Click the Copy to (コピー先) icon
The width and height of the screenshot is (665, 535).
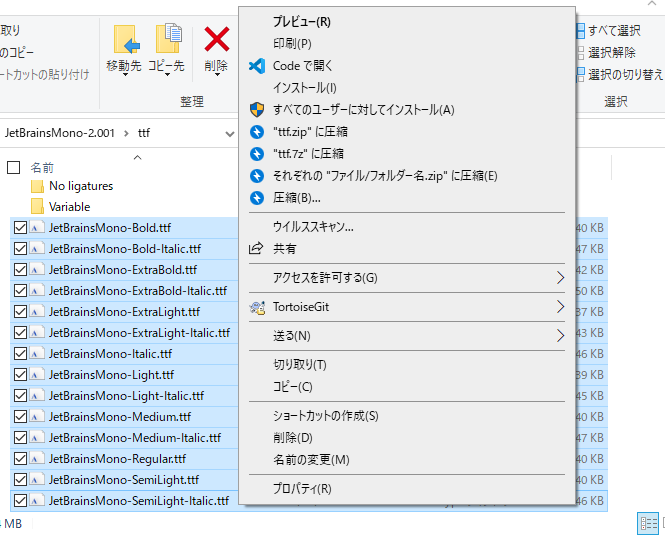click(168, 39)
